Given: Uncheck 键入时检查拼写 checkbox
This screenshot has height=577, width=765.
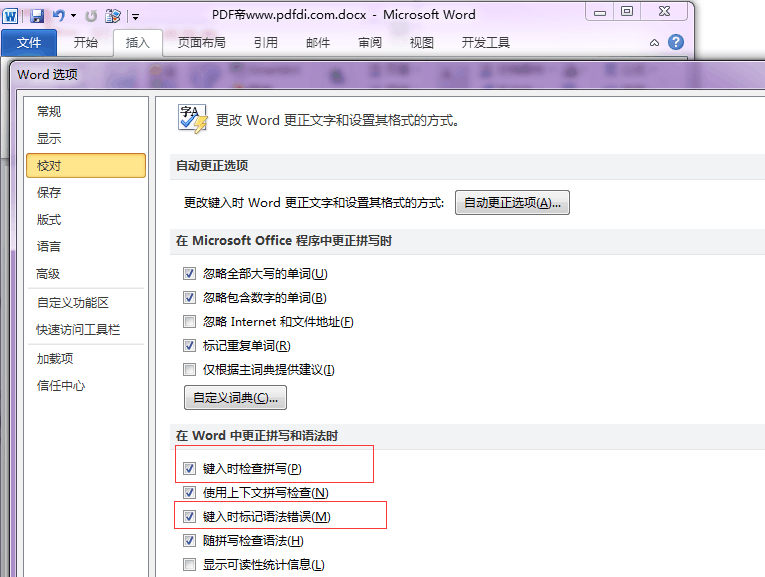Looking at the screenshot, I should (x=189, y=469).
